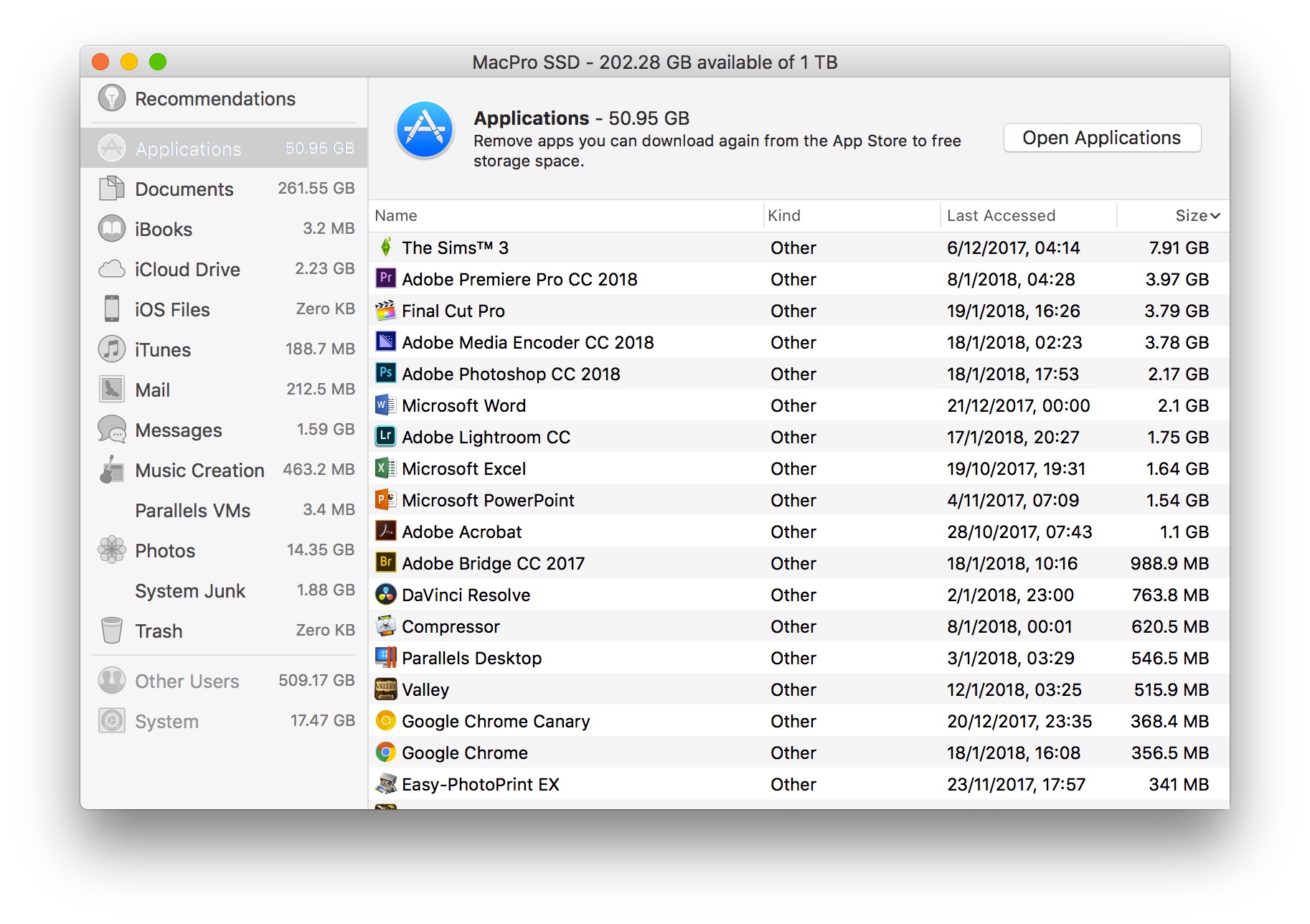Click the Documents sidebar icon
The width and height of the screenshot is (1310, 924).
pyautogui.click(x=112, y=189)
